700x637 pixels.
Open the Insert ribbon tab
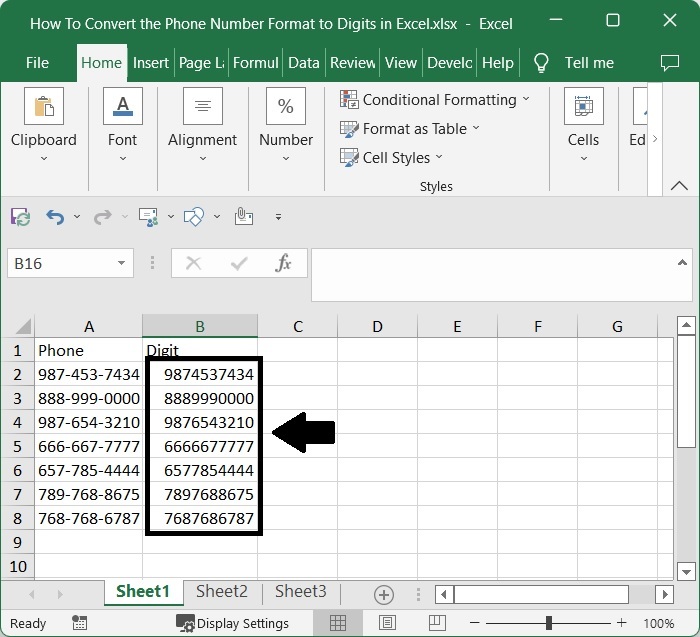tap(151, 62)
